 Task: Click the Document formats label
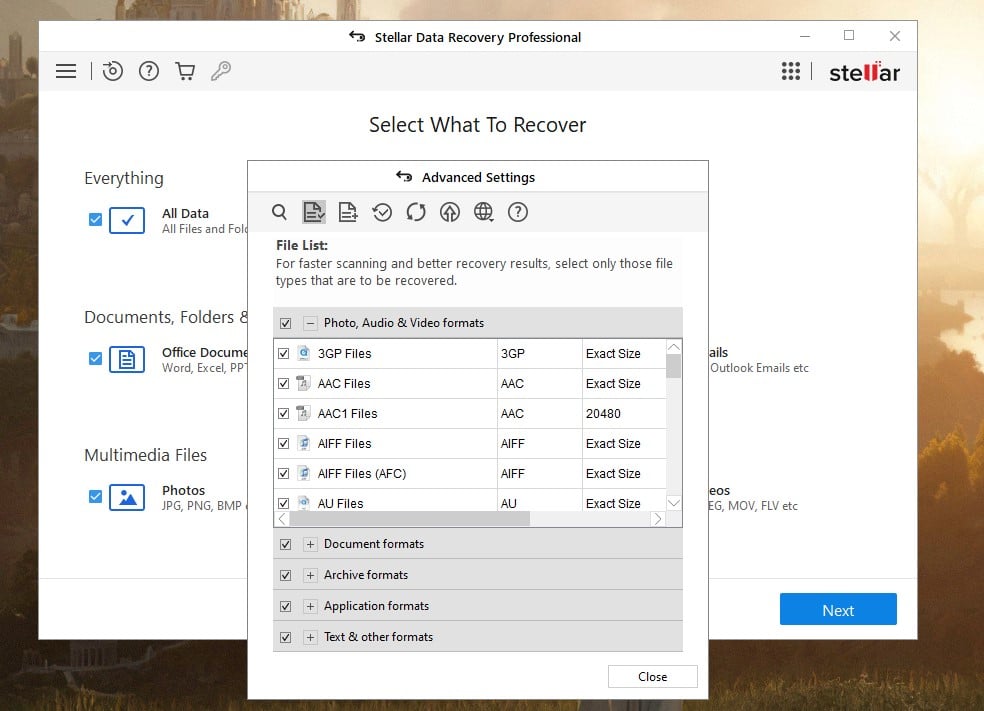(x=374, y=544)
